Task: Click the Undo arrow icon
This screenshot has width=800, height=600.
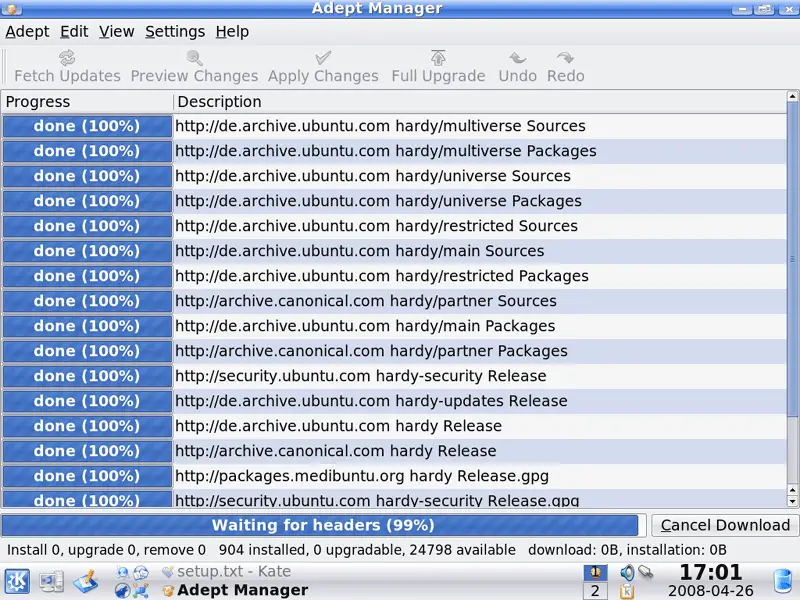Action: click(517, 58)
